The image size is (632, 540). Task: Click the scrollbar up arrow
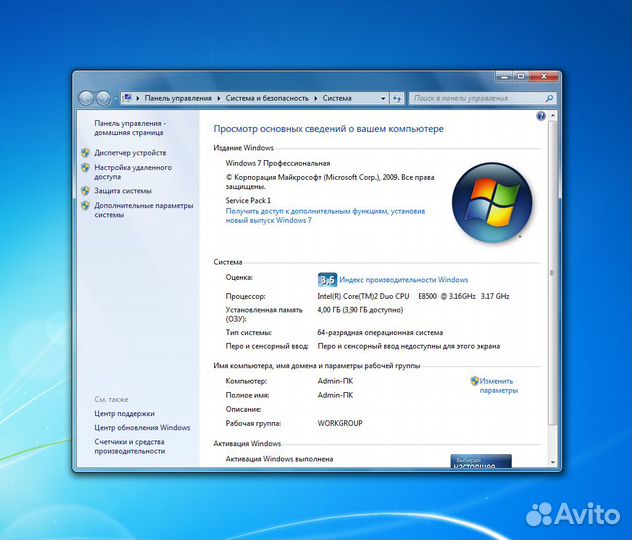tap(552, 116)
